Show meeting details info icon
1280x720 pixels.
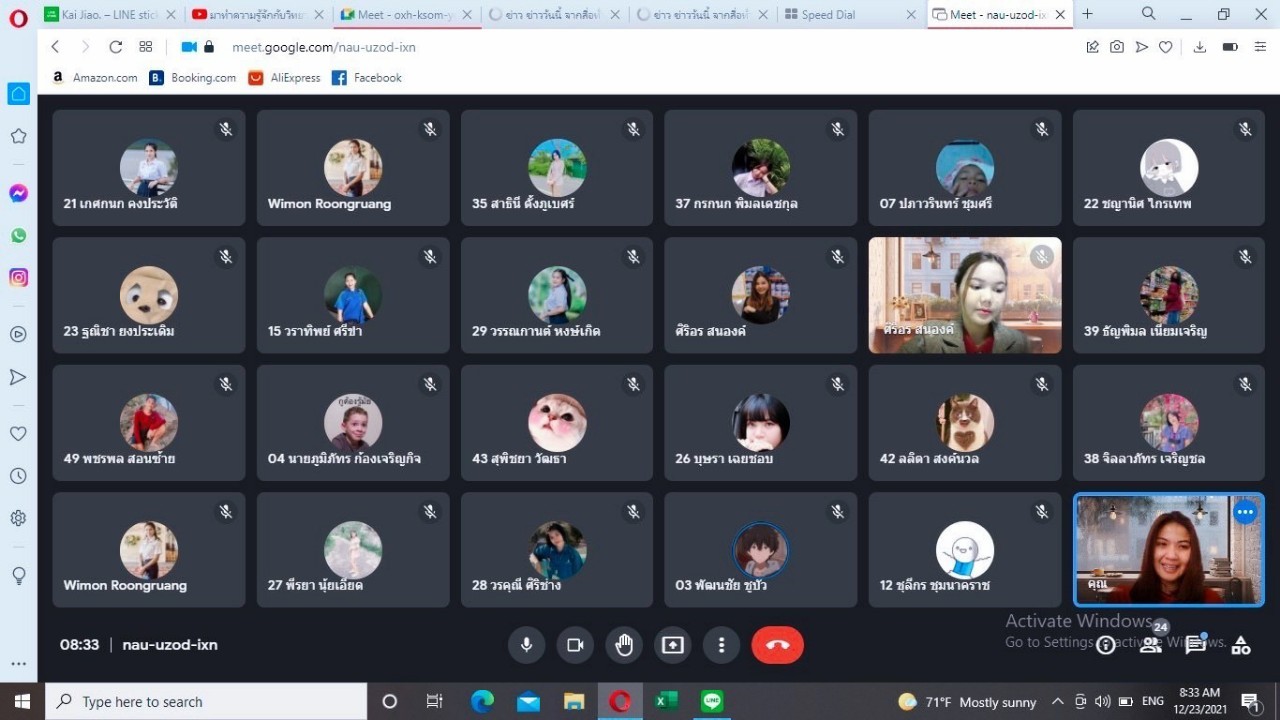[1106, 645]
